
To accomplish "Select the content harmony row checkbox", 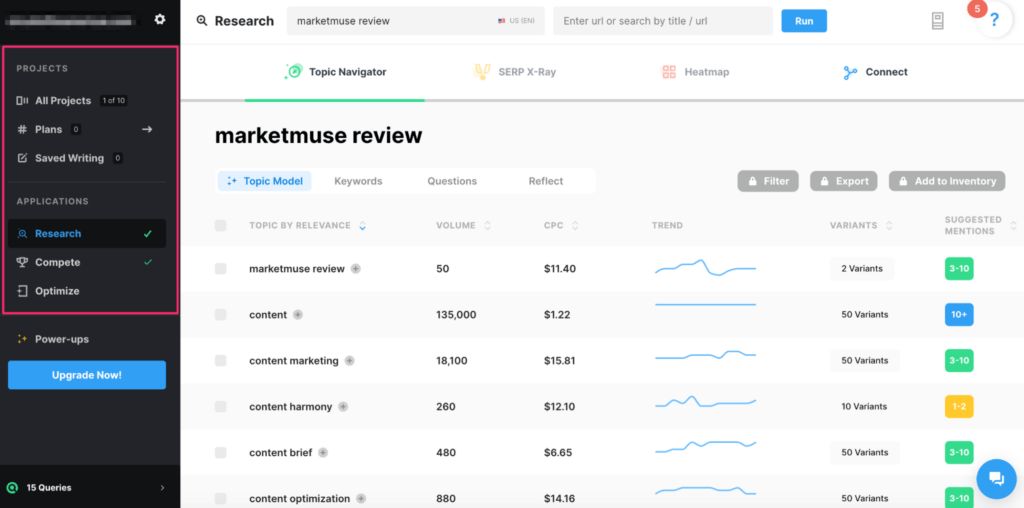I will [221, 407].
